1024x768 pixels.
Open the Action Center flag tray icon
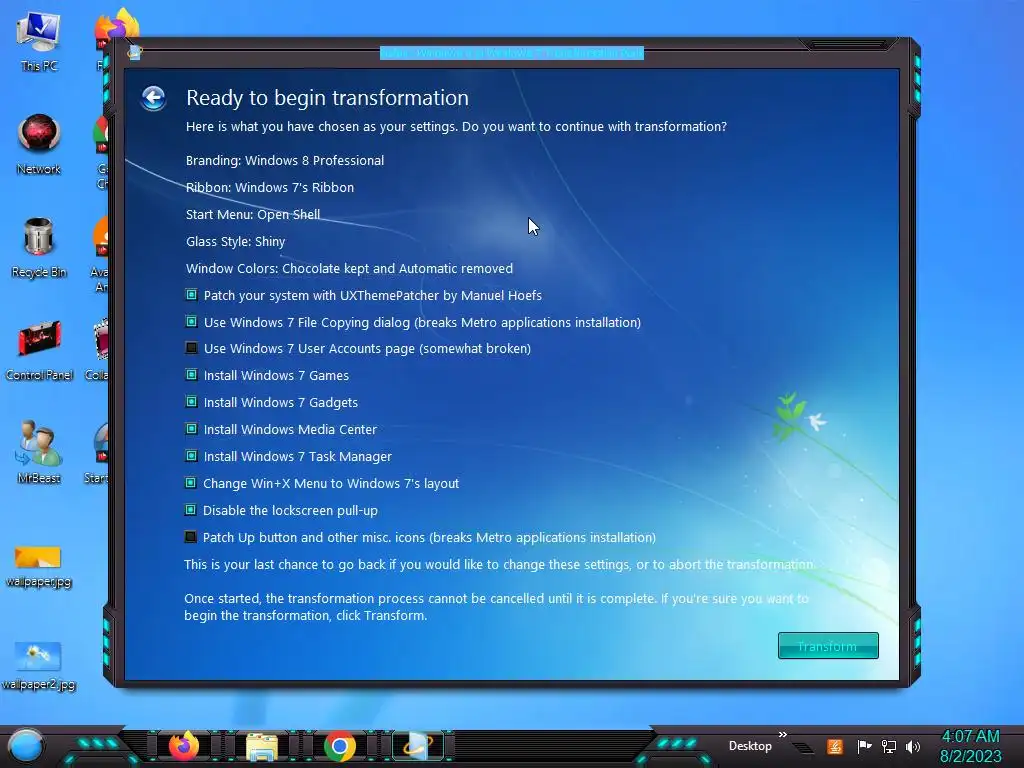864,746
